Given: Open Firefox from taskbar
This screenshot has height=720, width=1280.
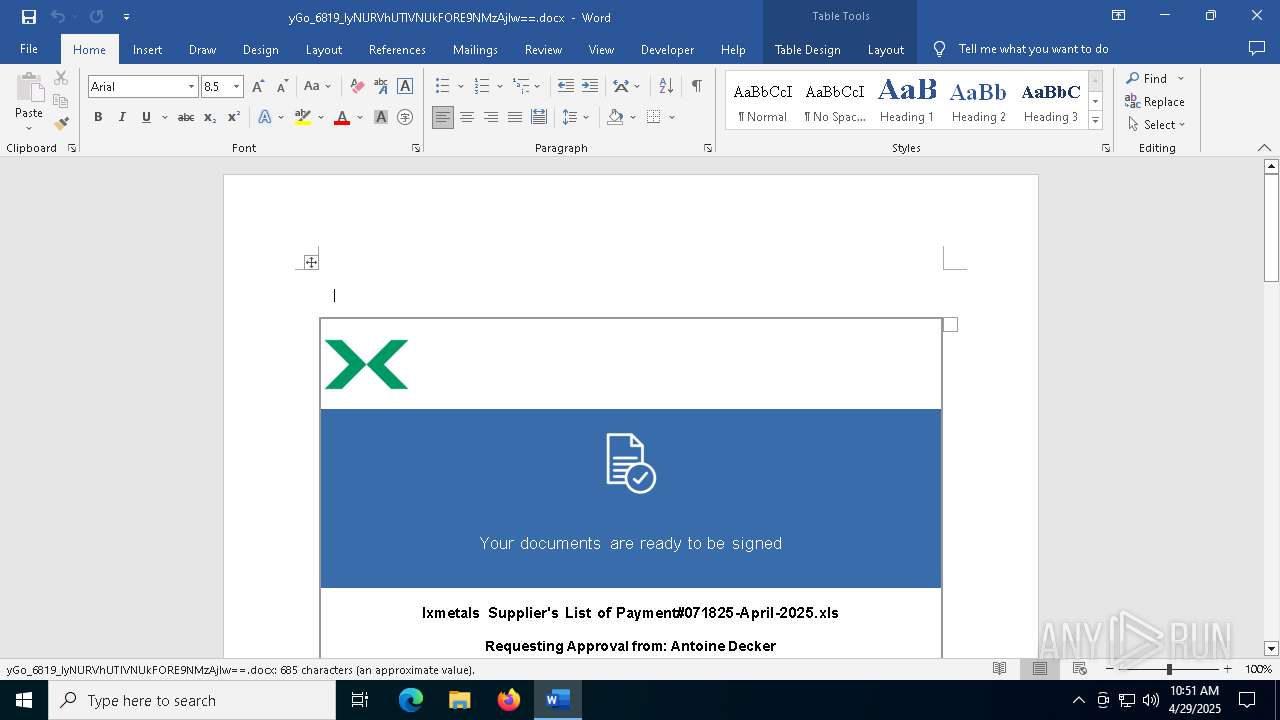Looking at the screenshot, I should 509,700.
